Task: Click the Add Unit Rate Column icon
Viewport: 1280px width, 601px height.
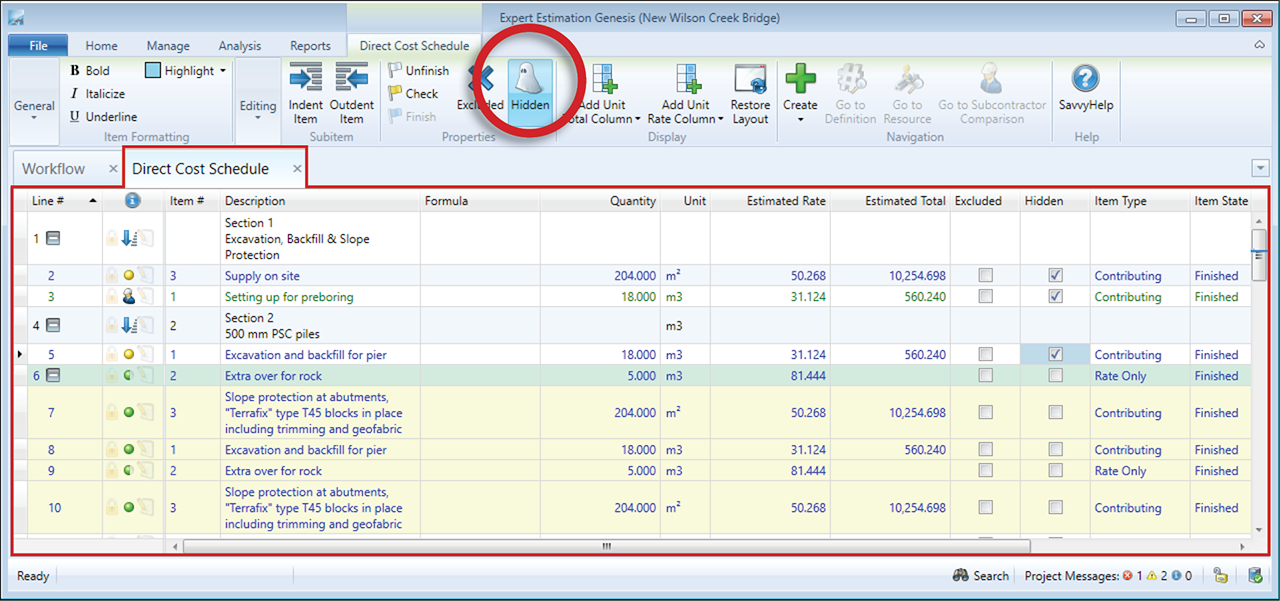Action: coord(688,79)
